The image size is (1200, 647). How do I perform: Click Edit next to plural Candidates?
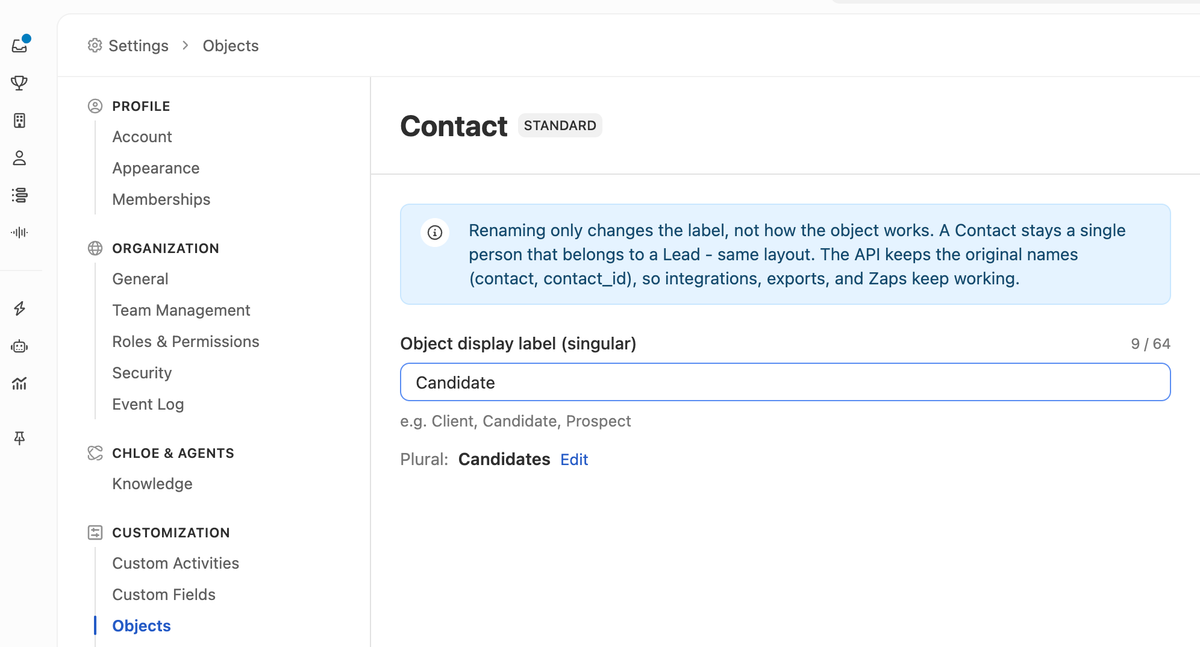point(574,460)
